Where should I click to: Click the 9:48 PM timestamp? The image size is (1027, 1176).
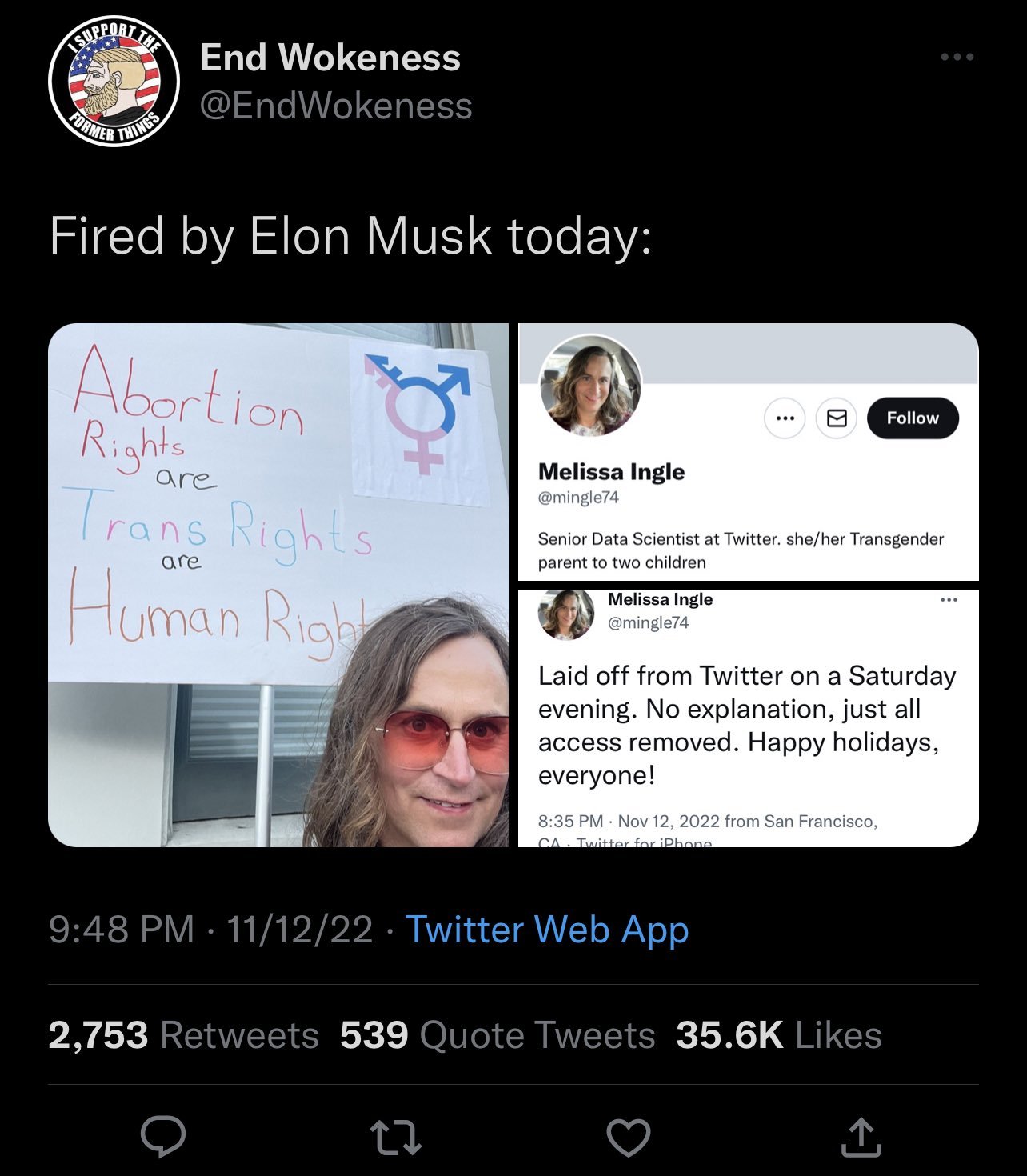coord(122,930)
